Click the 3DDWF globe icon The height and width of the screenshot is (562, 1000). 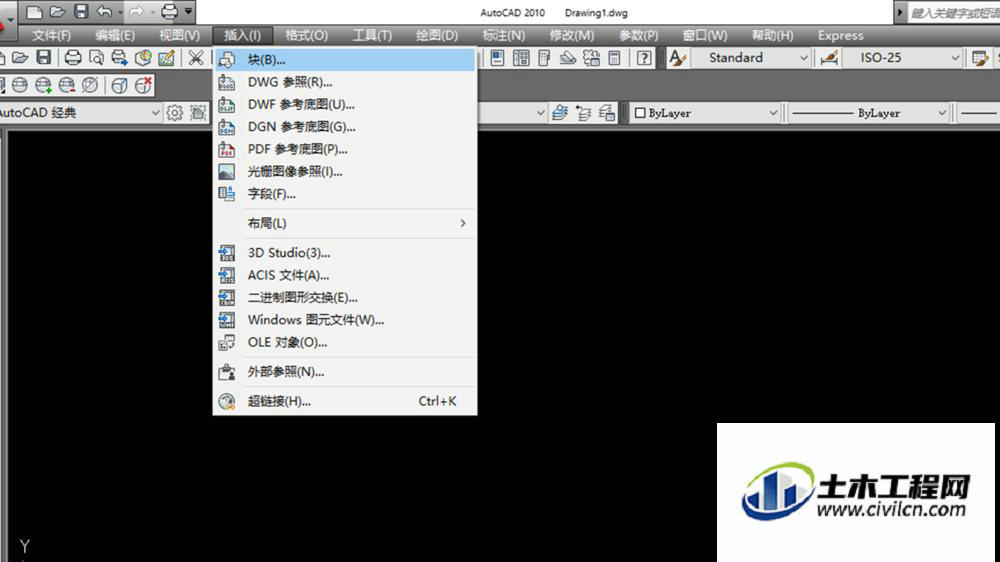[143, 58]
